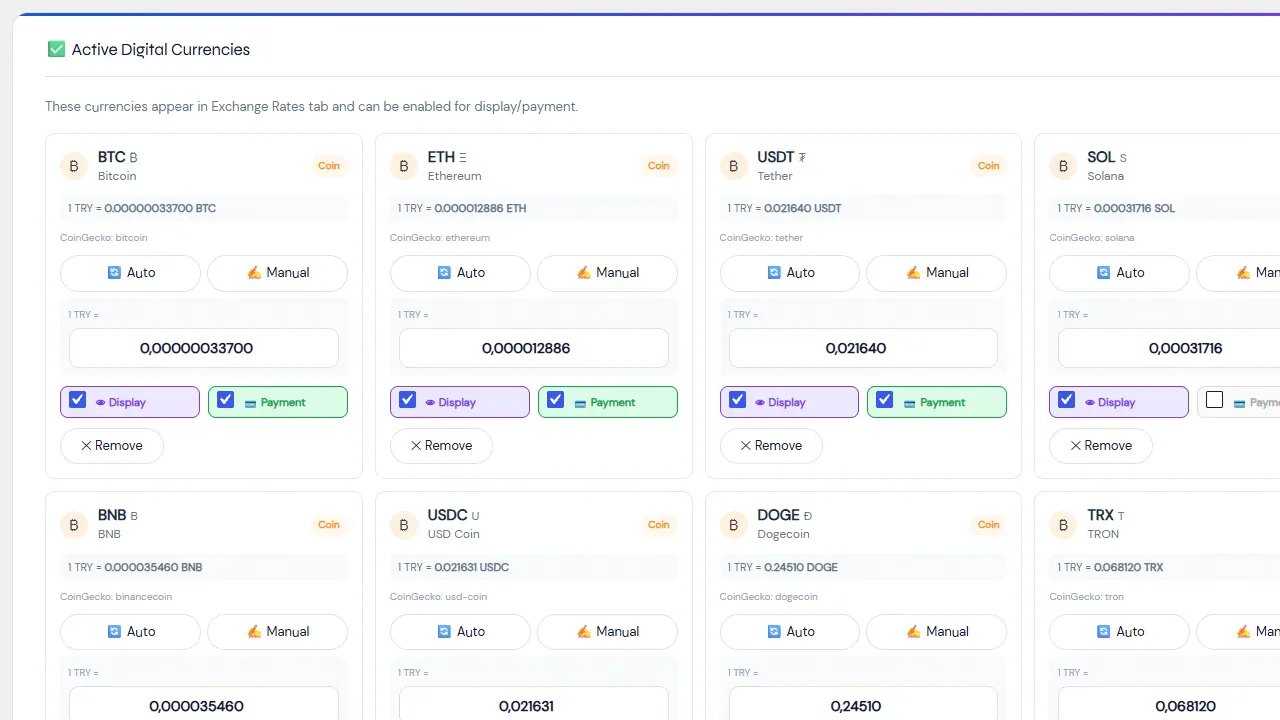Image resolution: width=1280 pixels, height=720 pixels.
Task: Edit the BNB rate input 0,000035460
Action: pyautogui.click(x=204, y=704)
